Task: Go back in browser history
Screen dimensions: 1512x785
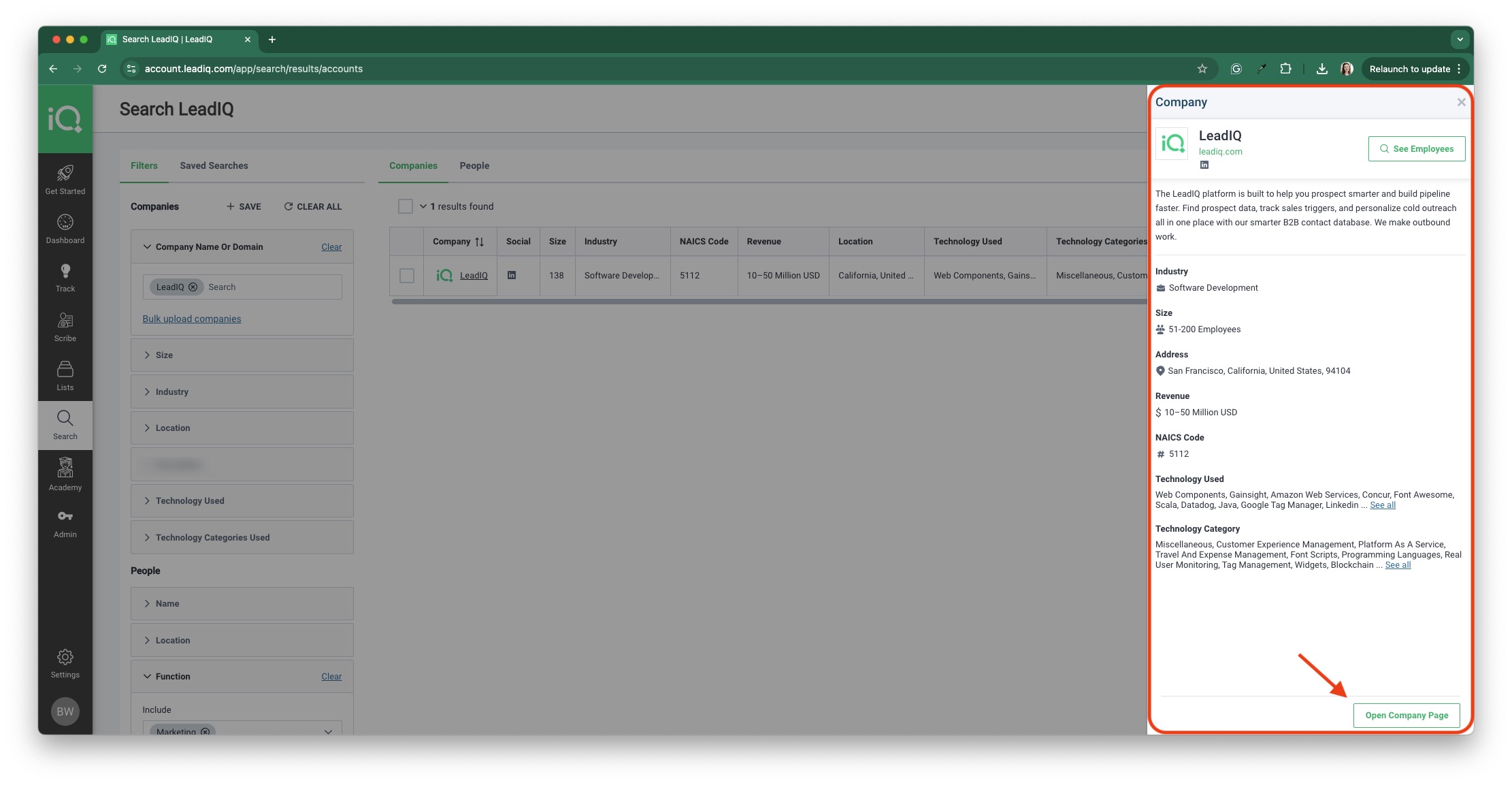Action: pyautogui.click(x=53, y=69)
